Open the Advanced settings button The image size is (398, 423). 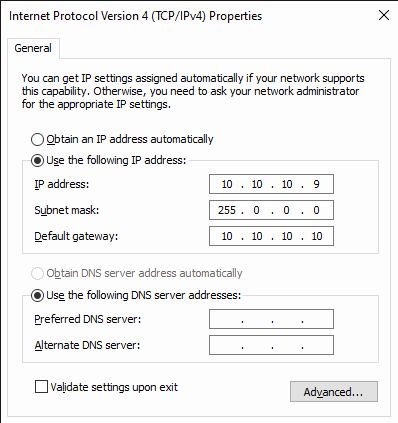pyautogui.click(x=334, y=392)
